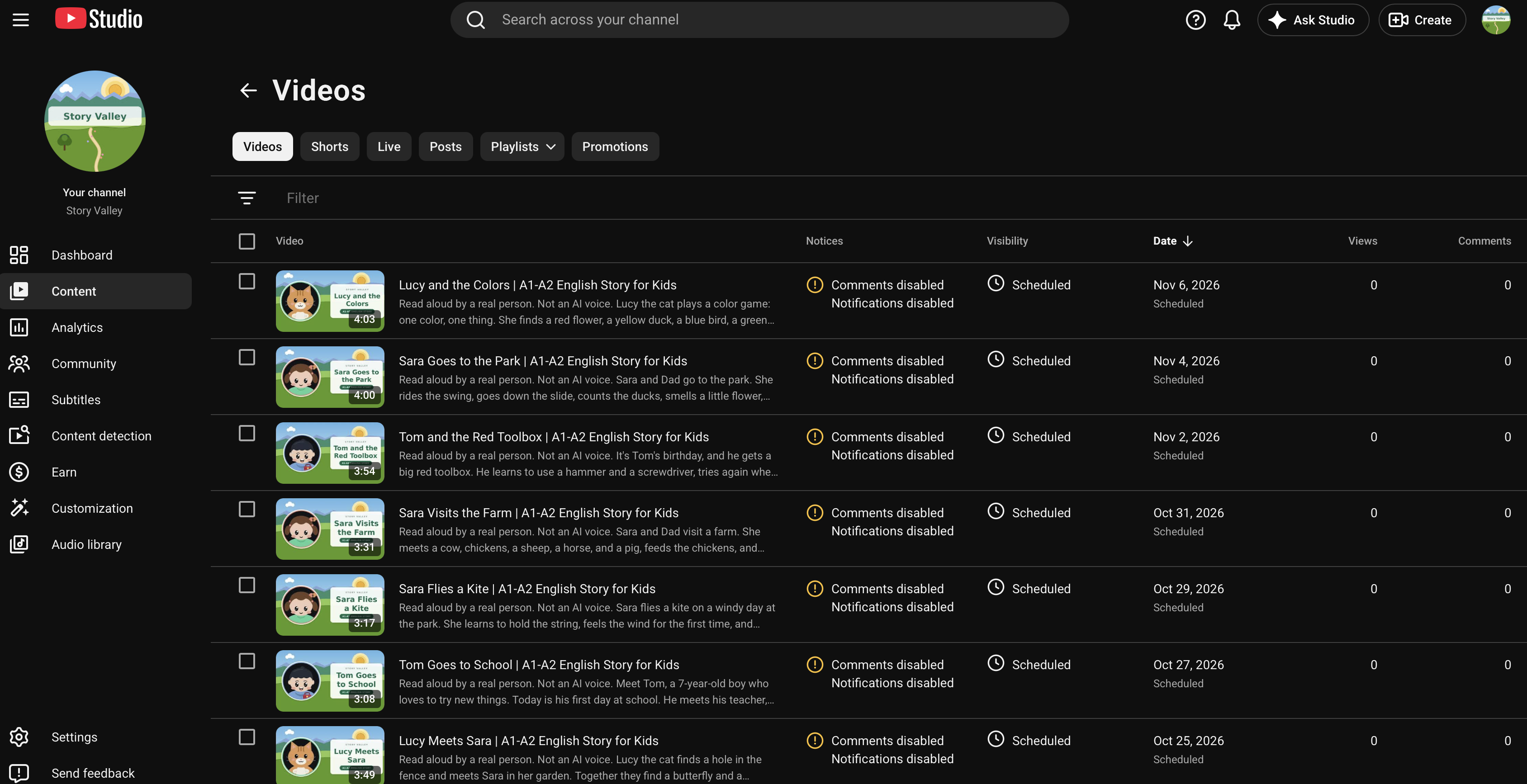This screenshot has height=784, width=1527.
Task: Click the warning notice icon for Sara Goes to the Park
Action: 815,360
